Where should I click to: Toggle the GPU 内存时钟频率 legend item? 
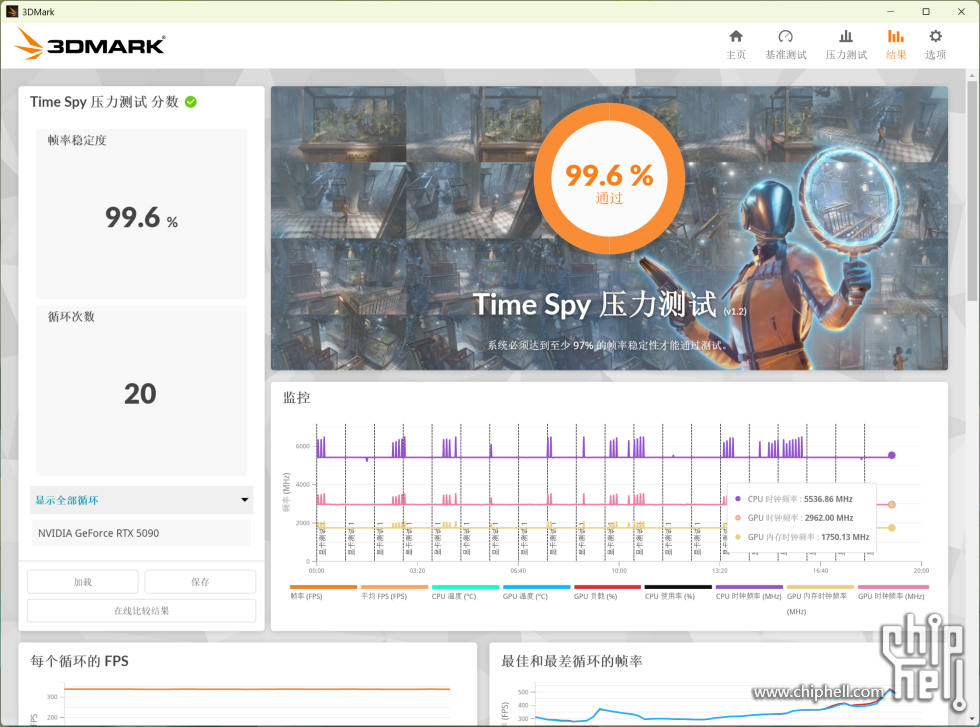point(820,599)
